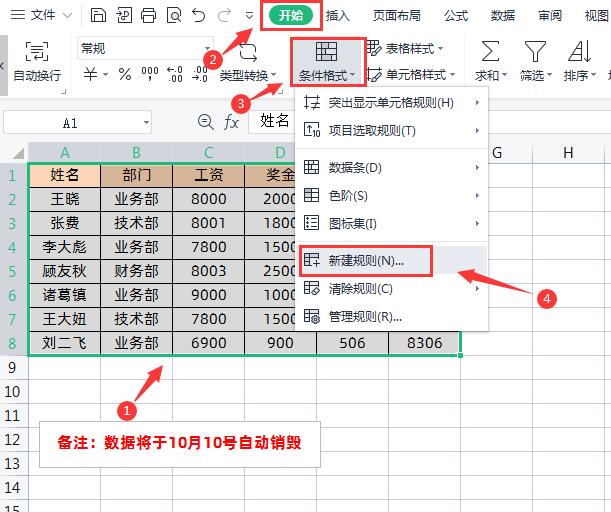Click the Print Preview icon
The width and height of the screenshot is (611, 512).
click(174, 16)
